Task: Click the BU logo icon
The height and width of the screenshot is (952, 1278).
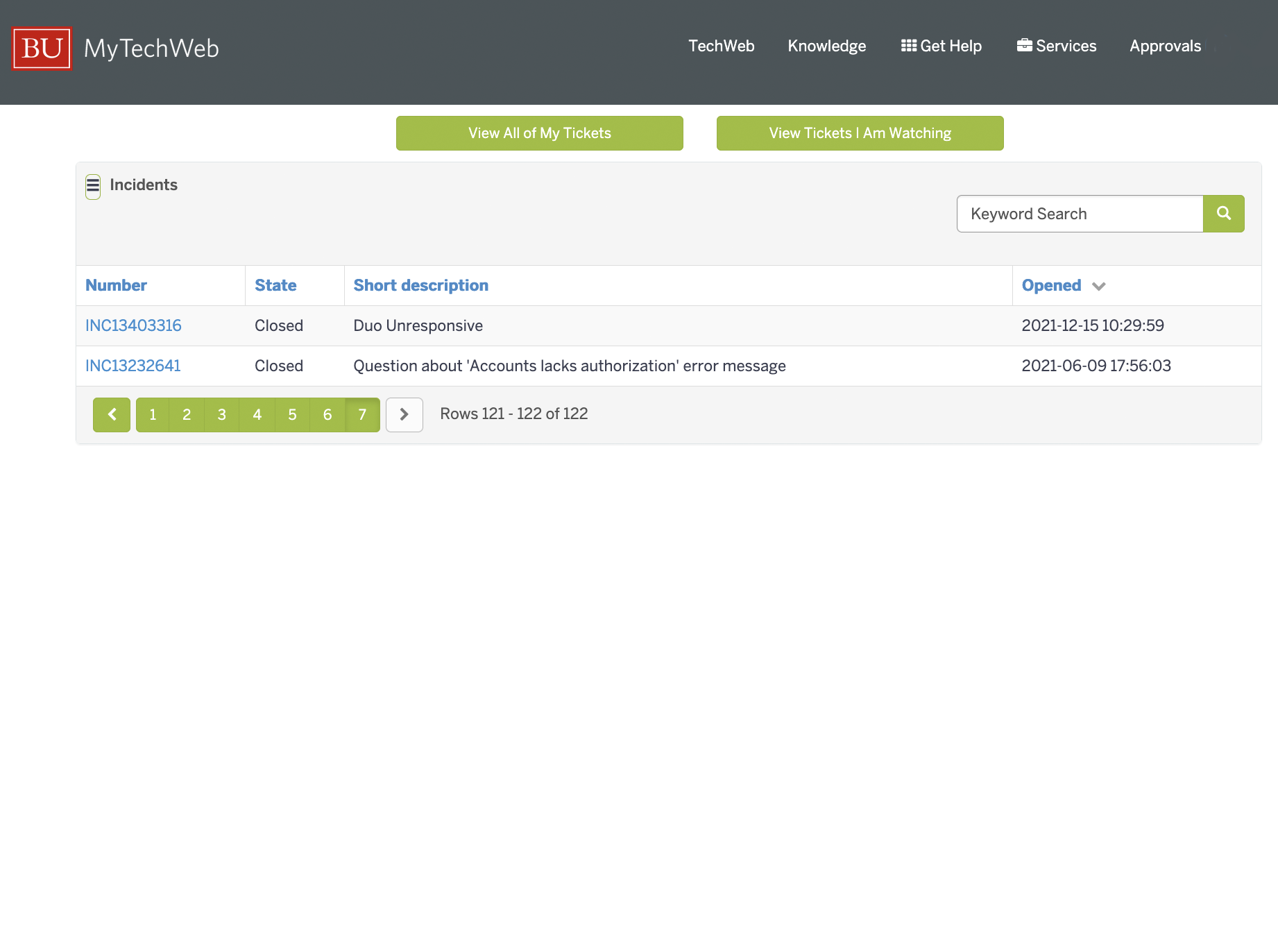Action: click(x=42, y=49)
